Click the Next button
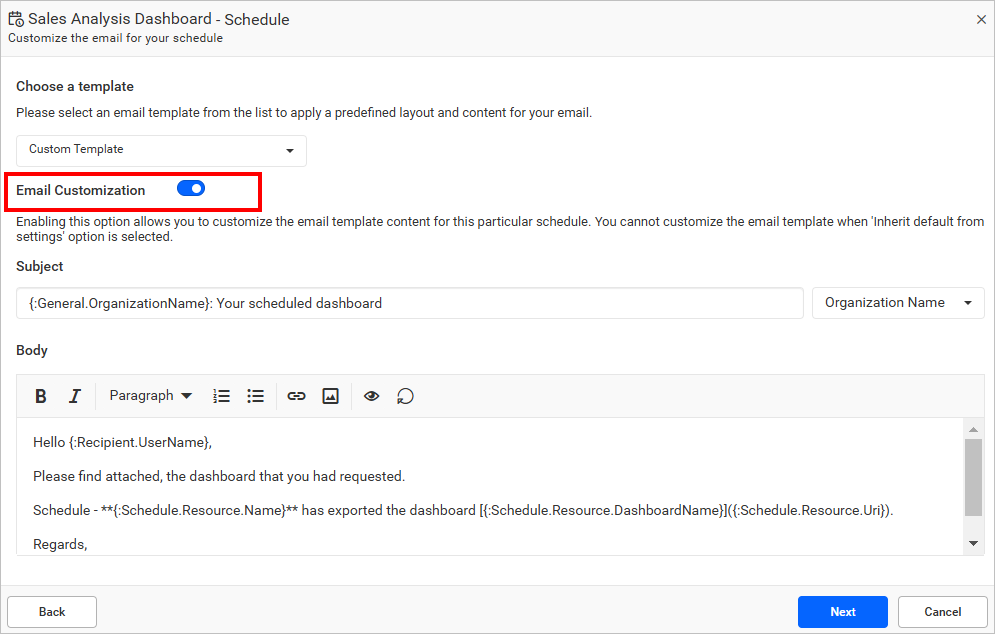The width and height of the screenshot is (995, 634). click(842, 611)
